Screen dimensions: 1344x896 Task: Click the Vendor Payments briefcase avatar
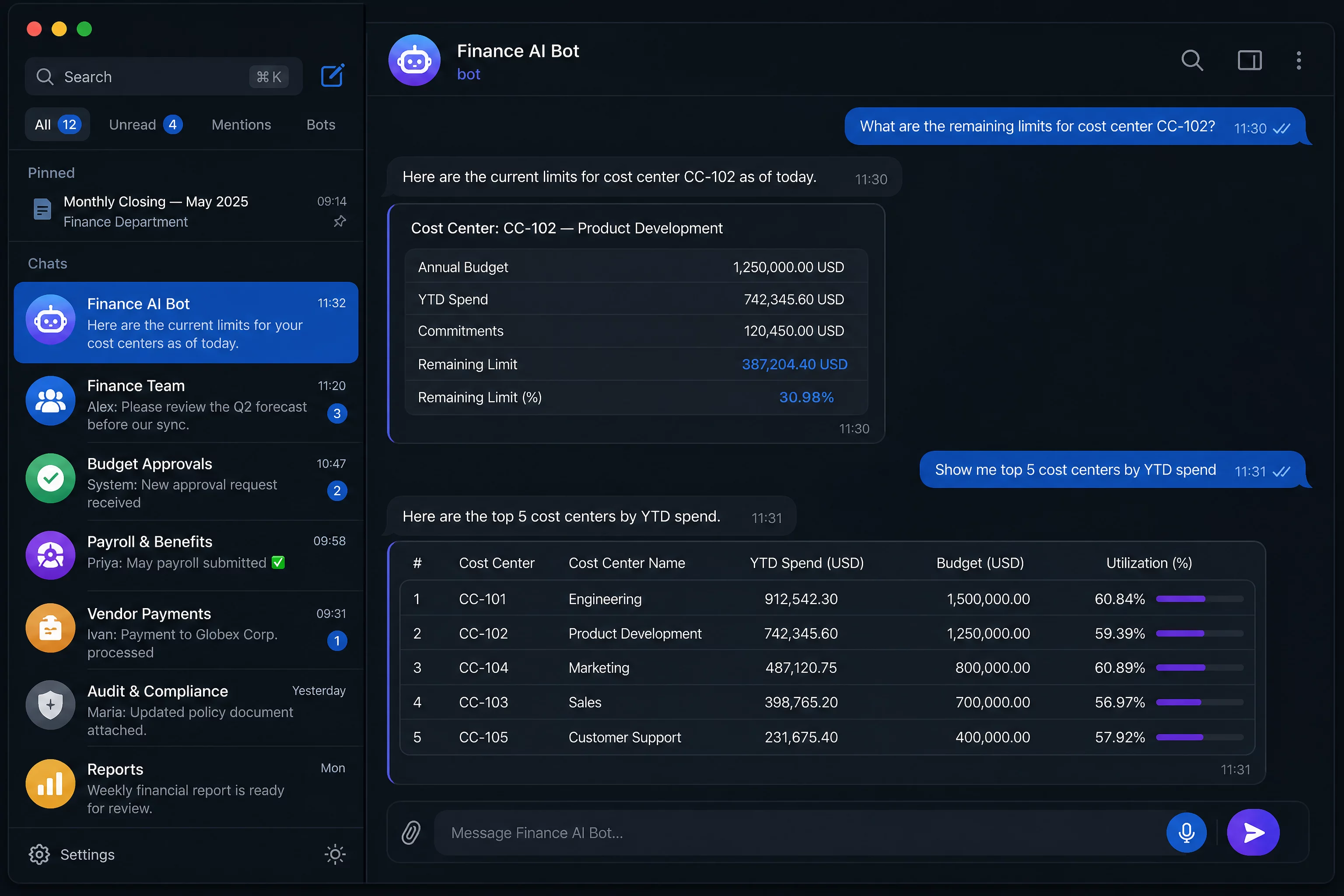(50, 628)
